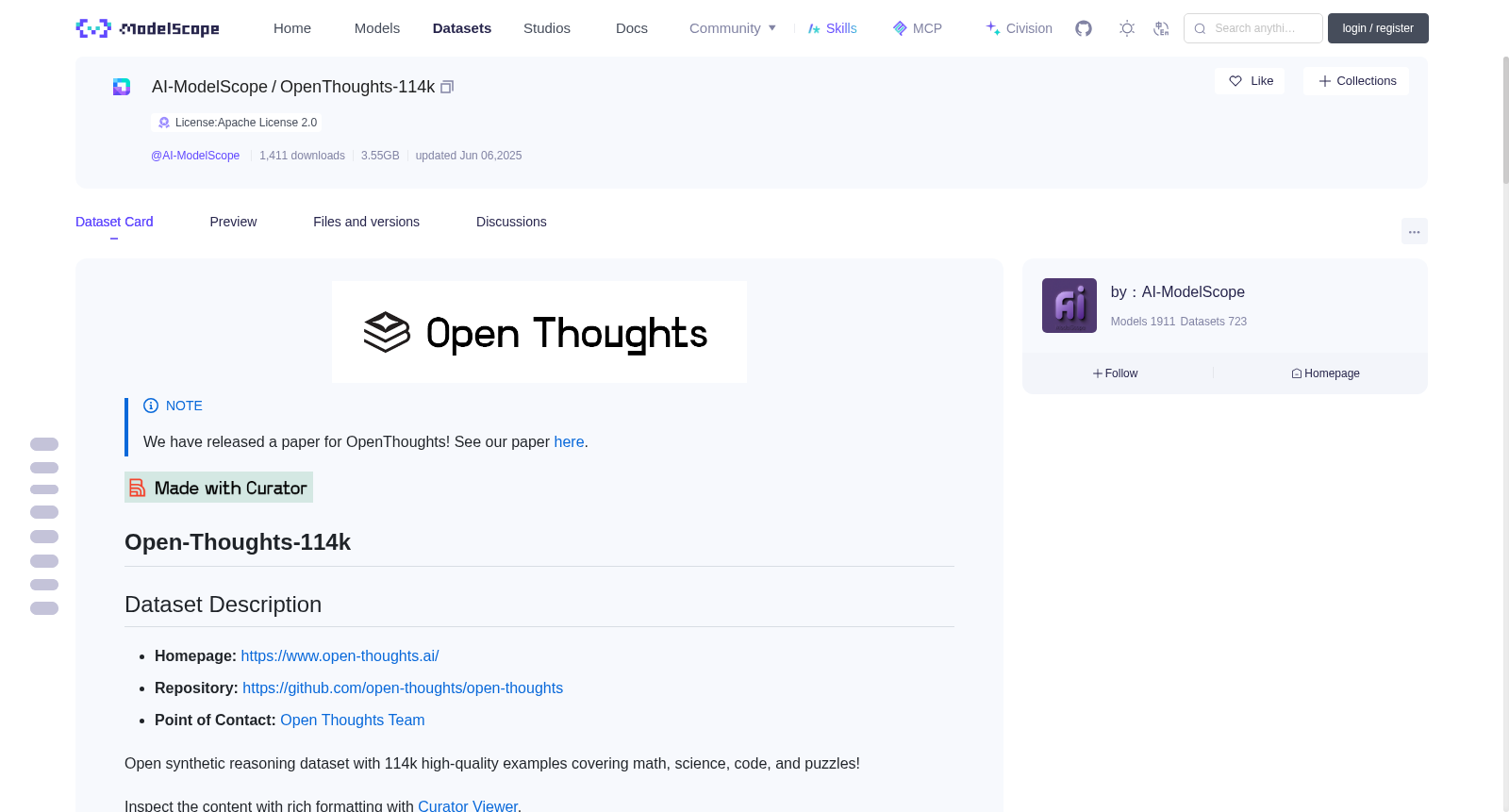The width and height of the screenshot is (1509, 812).
Task: Open the three-dots more options menu
Action: [x=1415, y=231]
